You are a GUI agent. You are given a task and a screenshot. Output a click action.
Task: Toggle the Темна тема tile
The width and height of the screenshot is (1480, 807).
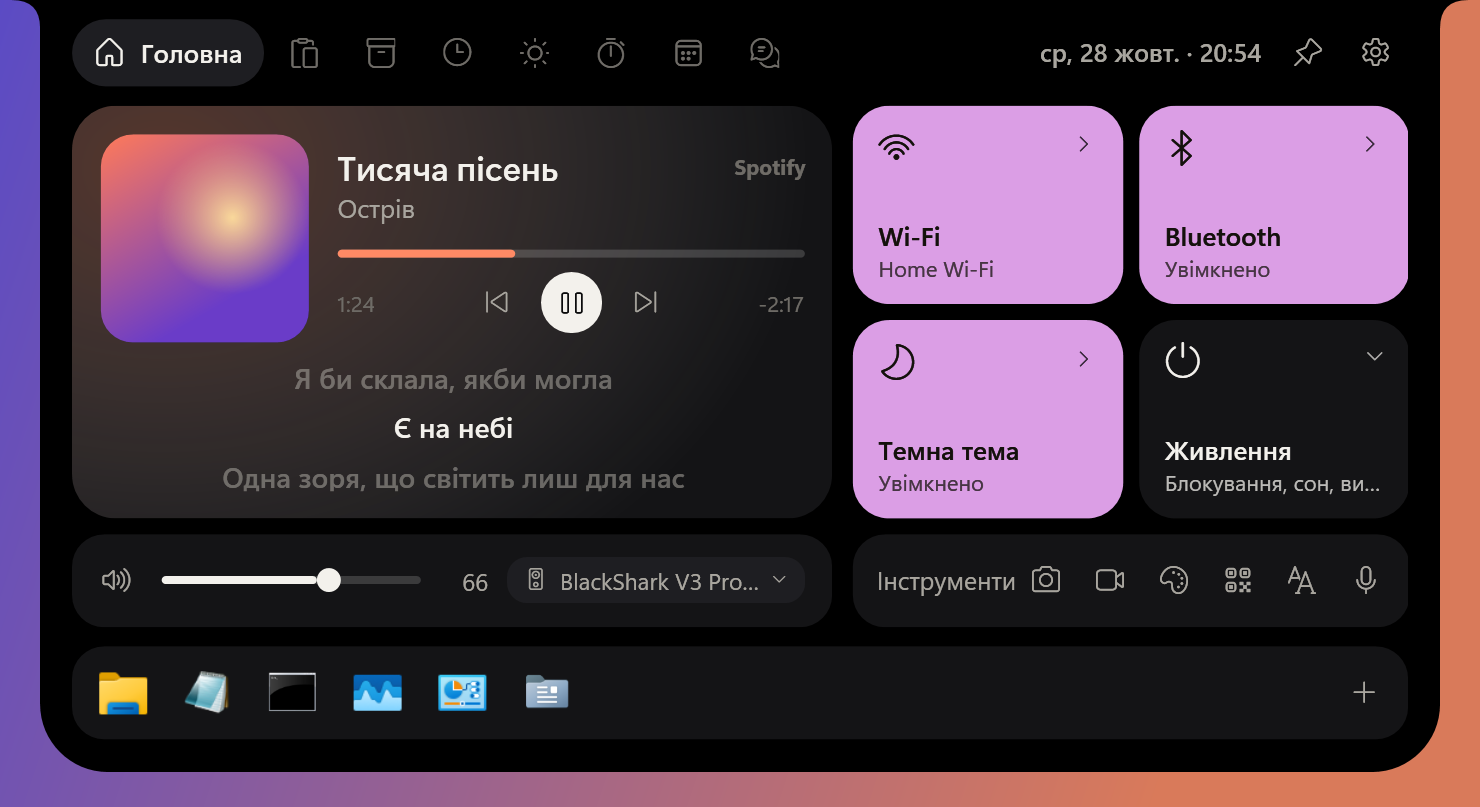pos(988,419)
